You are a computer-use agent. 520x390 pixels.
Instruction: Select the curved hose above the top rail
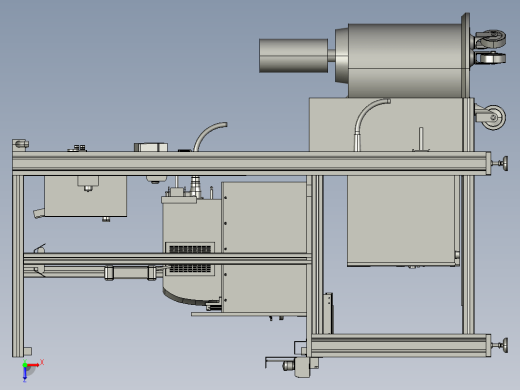[x=210, y=137]
